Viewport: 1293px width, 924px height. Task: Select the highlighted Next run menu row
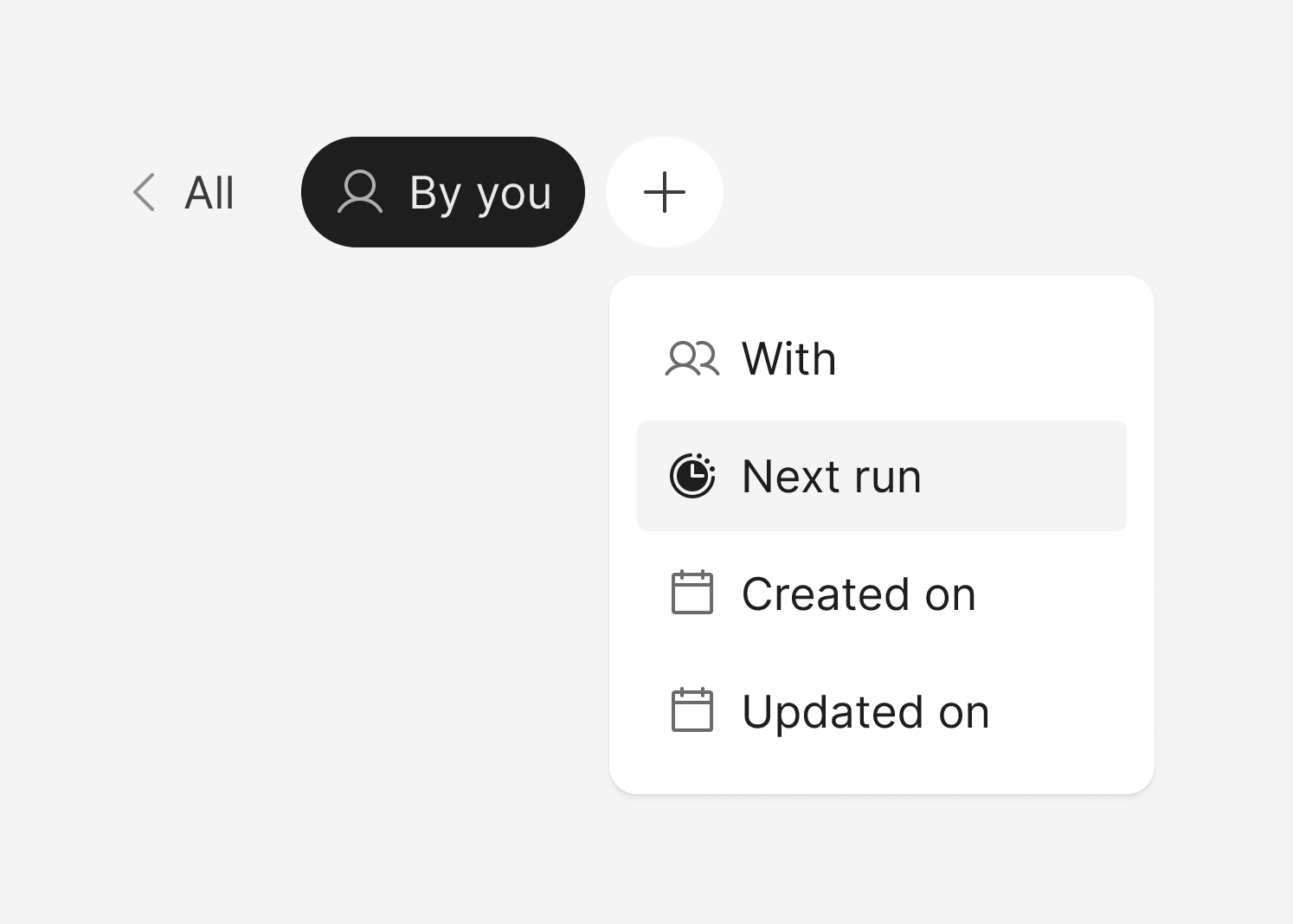pos(881,475)
